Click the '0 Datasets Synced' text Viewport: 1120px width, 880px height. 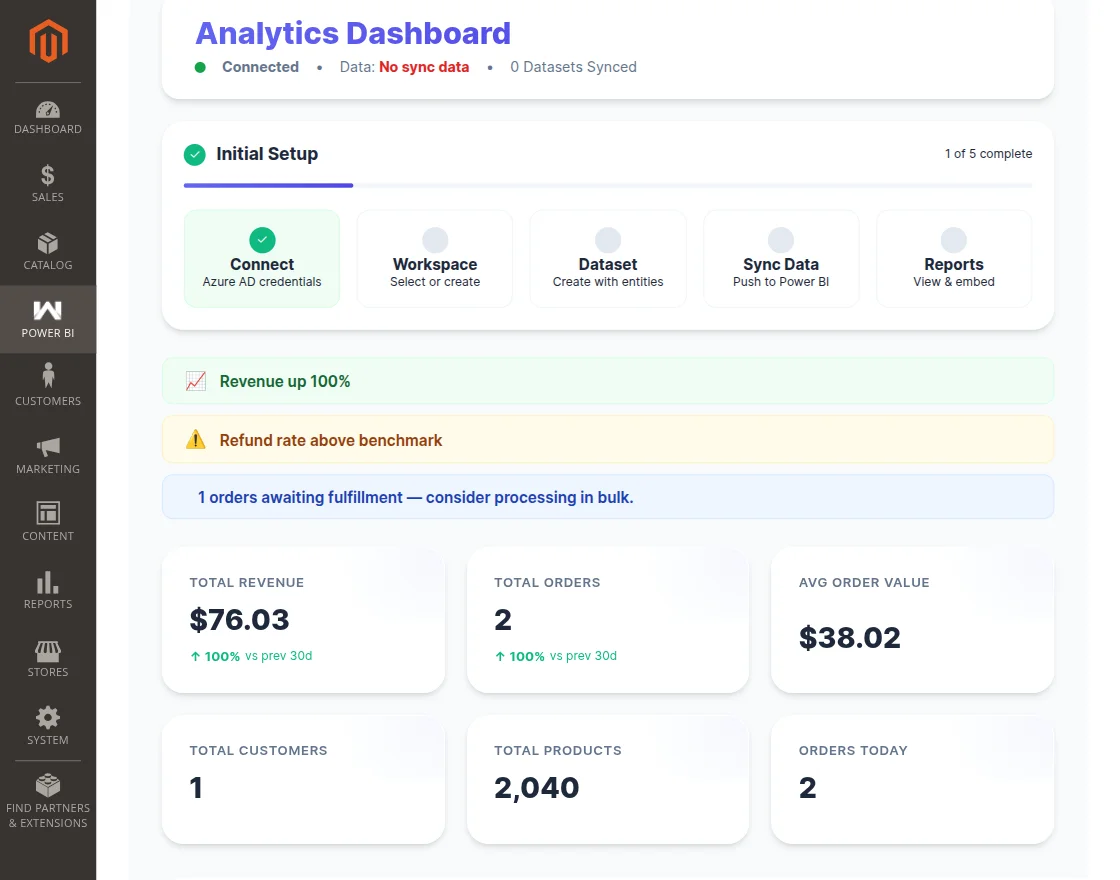[x=574, y=67]
